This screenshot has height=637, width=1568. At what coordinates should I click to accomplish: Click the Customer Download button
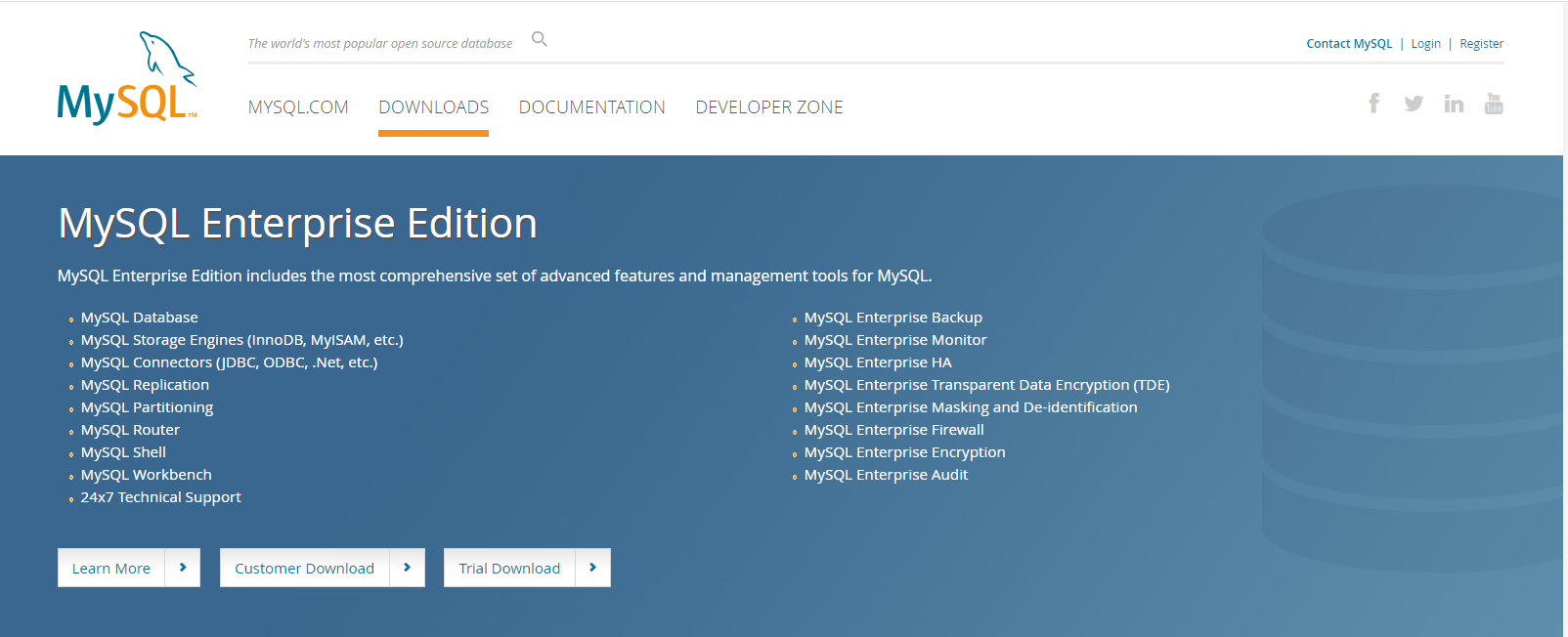pyautogui.click(x=323, y=568)
